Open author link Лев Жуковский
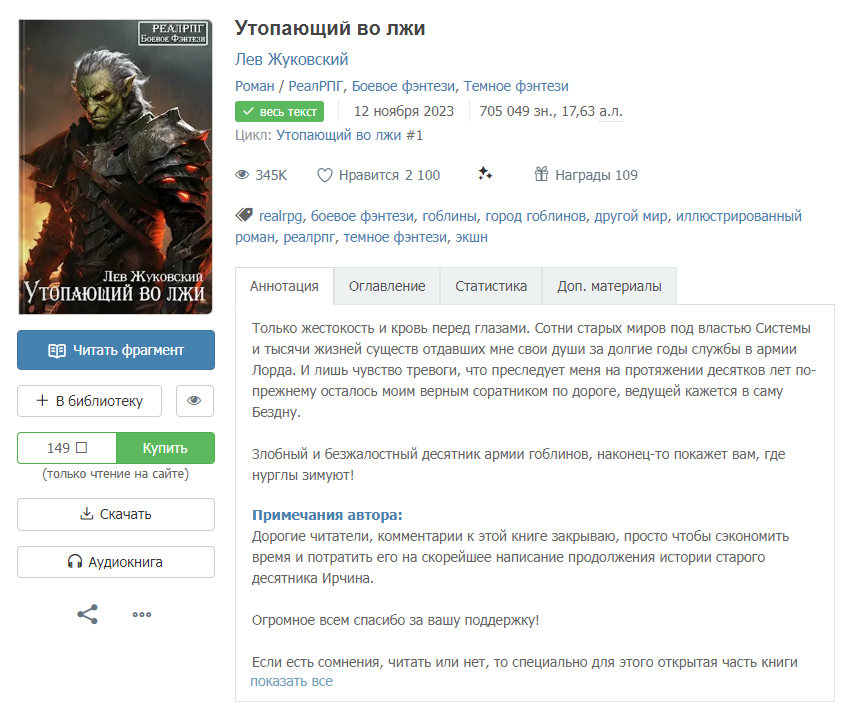 tap(292, 59)
